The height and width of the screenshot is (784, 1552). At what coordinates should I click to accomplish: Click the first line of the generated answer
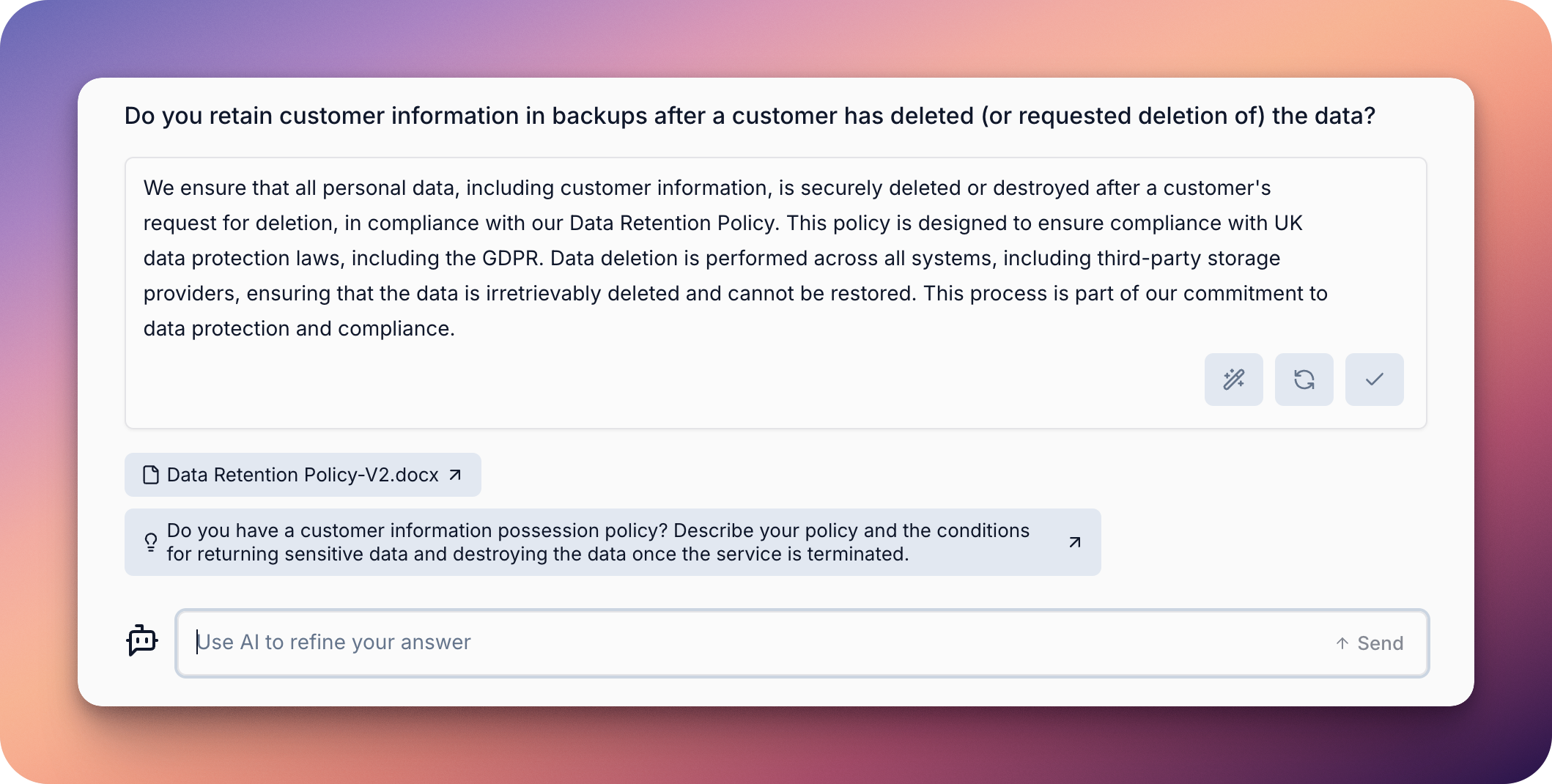pyautogui.click(x=707, y=188)
